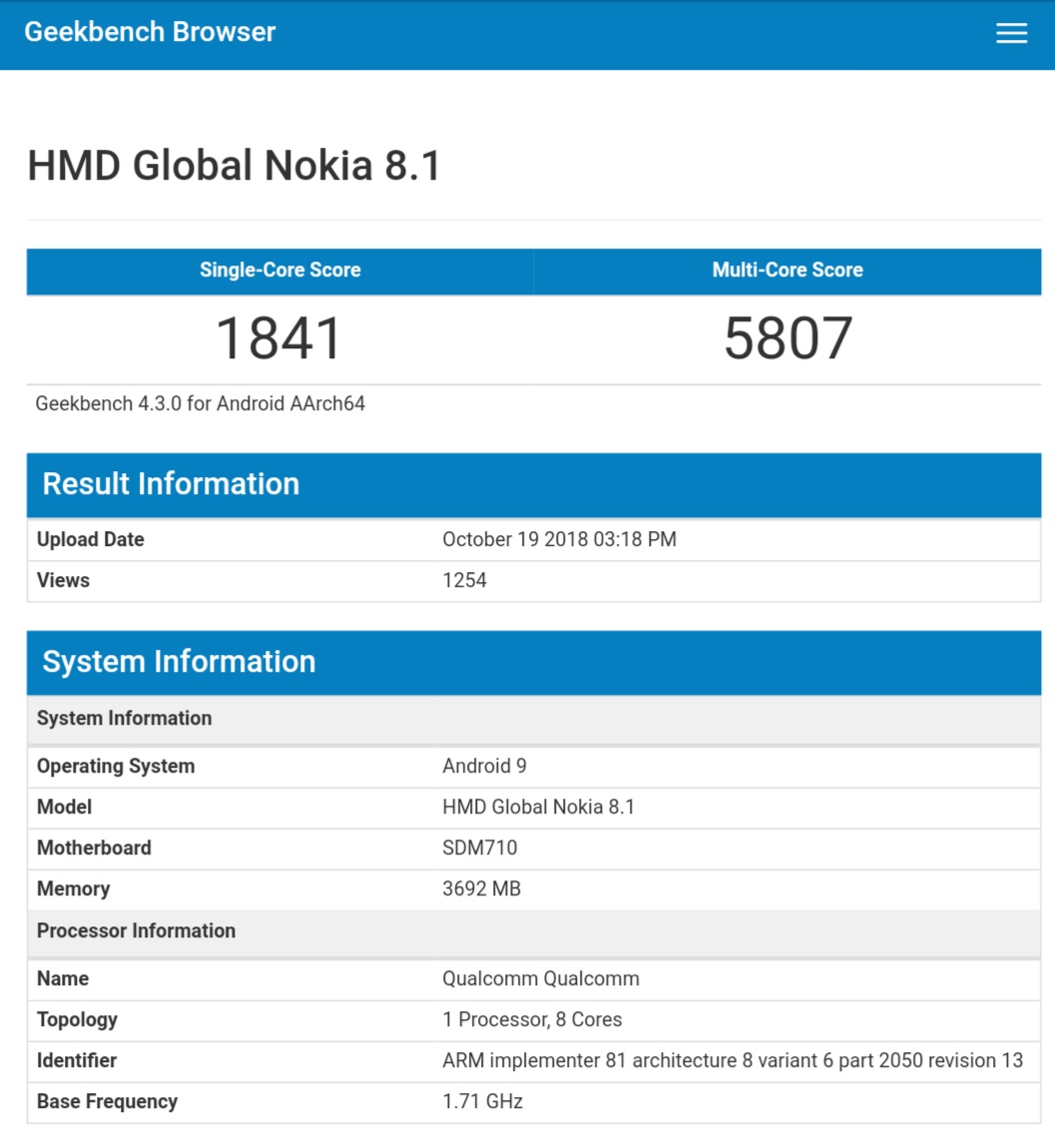
Task: Click the Upload Date label
Action: 90,540
